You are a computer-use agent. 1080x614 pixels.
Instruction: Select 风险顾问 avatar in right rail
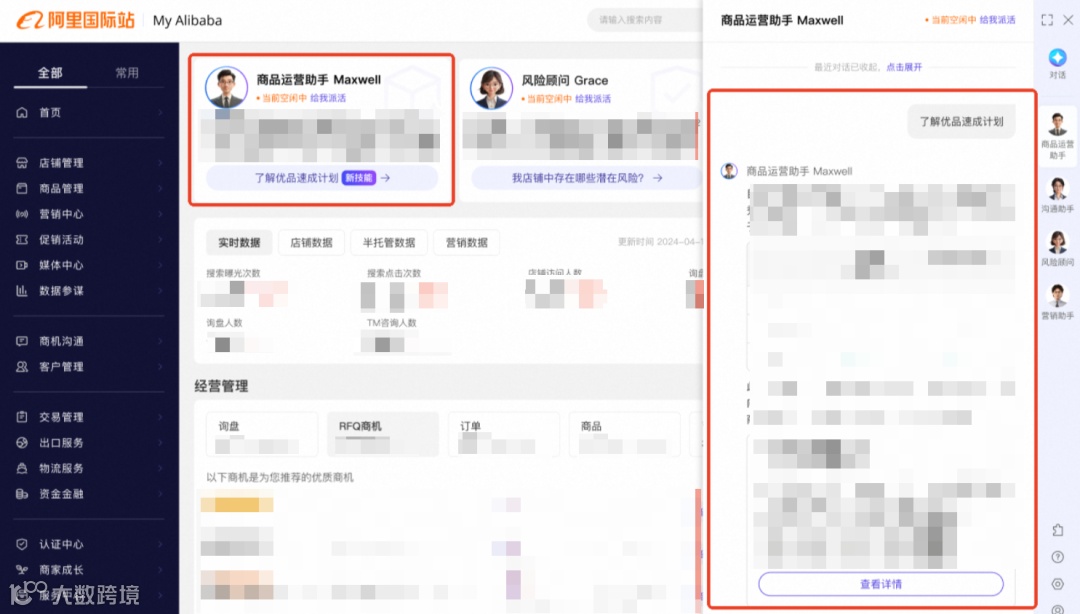pos(1057,242)
